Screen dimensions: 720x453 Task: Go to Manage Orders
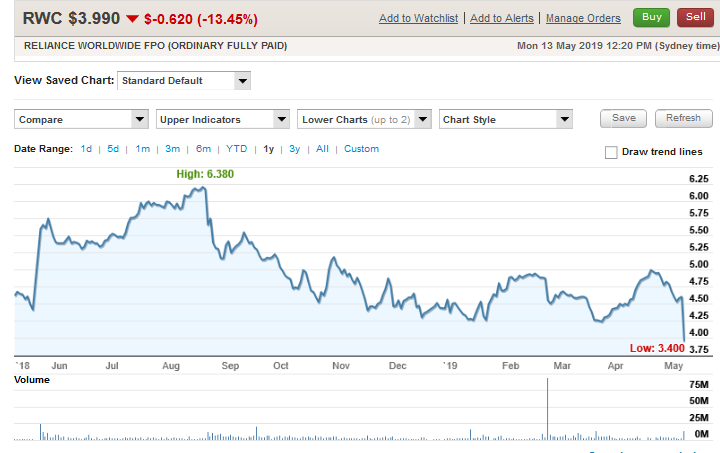click(583, 19)
